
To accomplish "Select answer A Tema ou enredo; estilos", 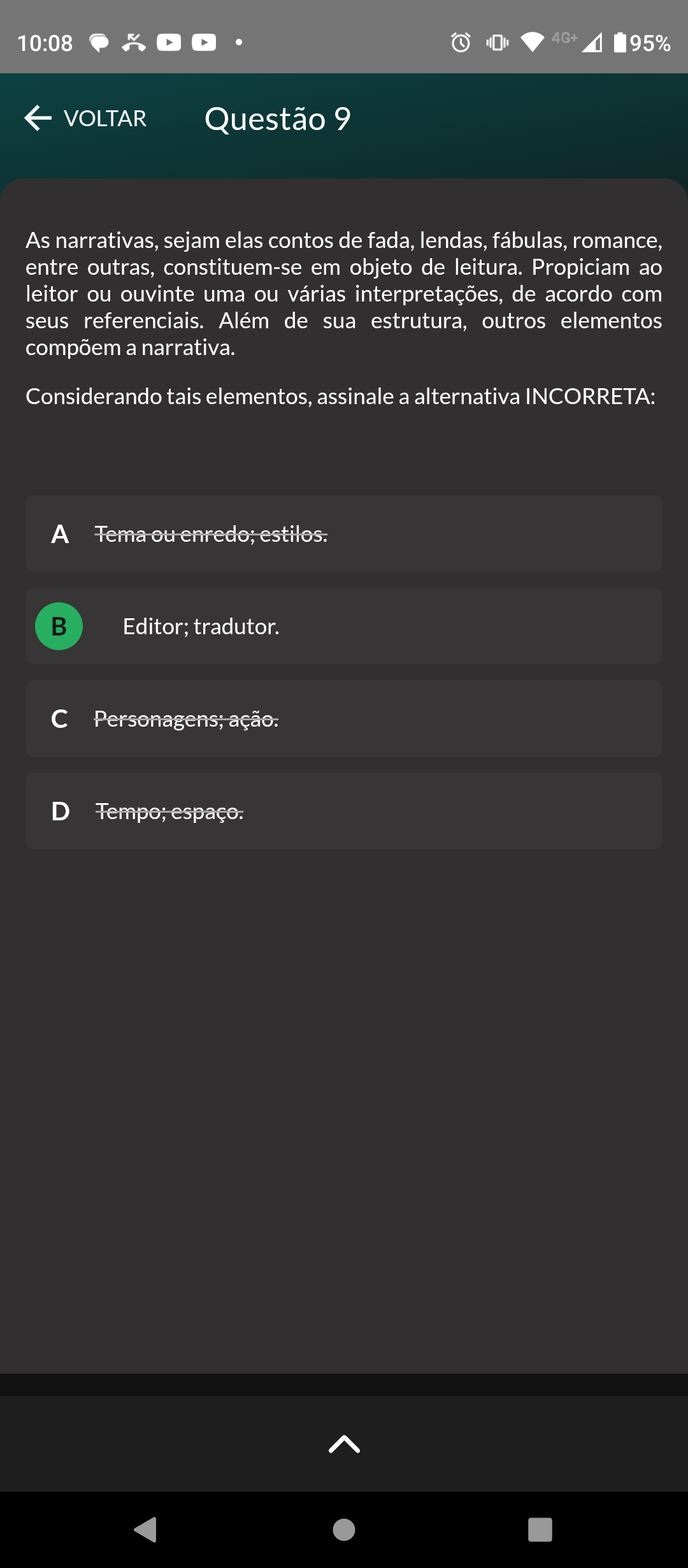I will point(344,534).
